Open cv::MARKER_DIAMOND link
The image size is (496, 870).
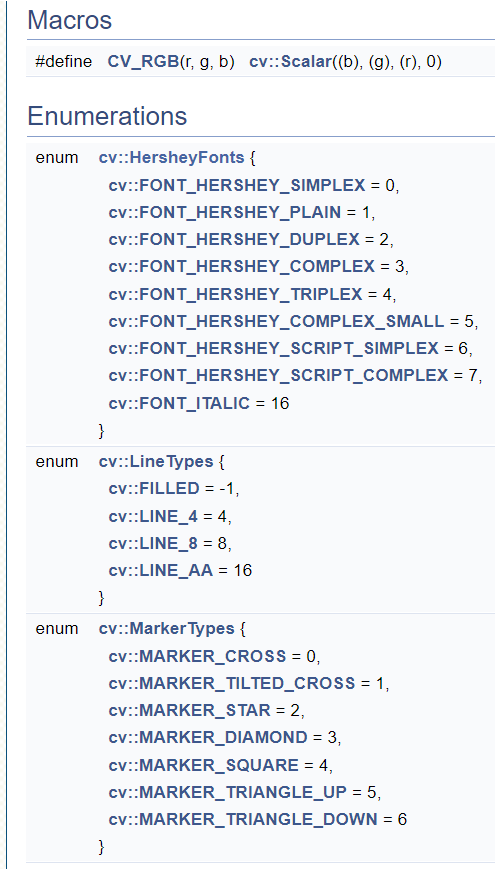(x=208, y=737)
